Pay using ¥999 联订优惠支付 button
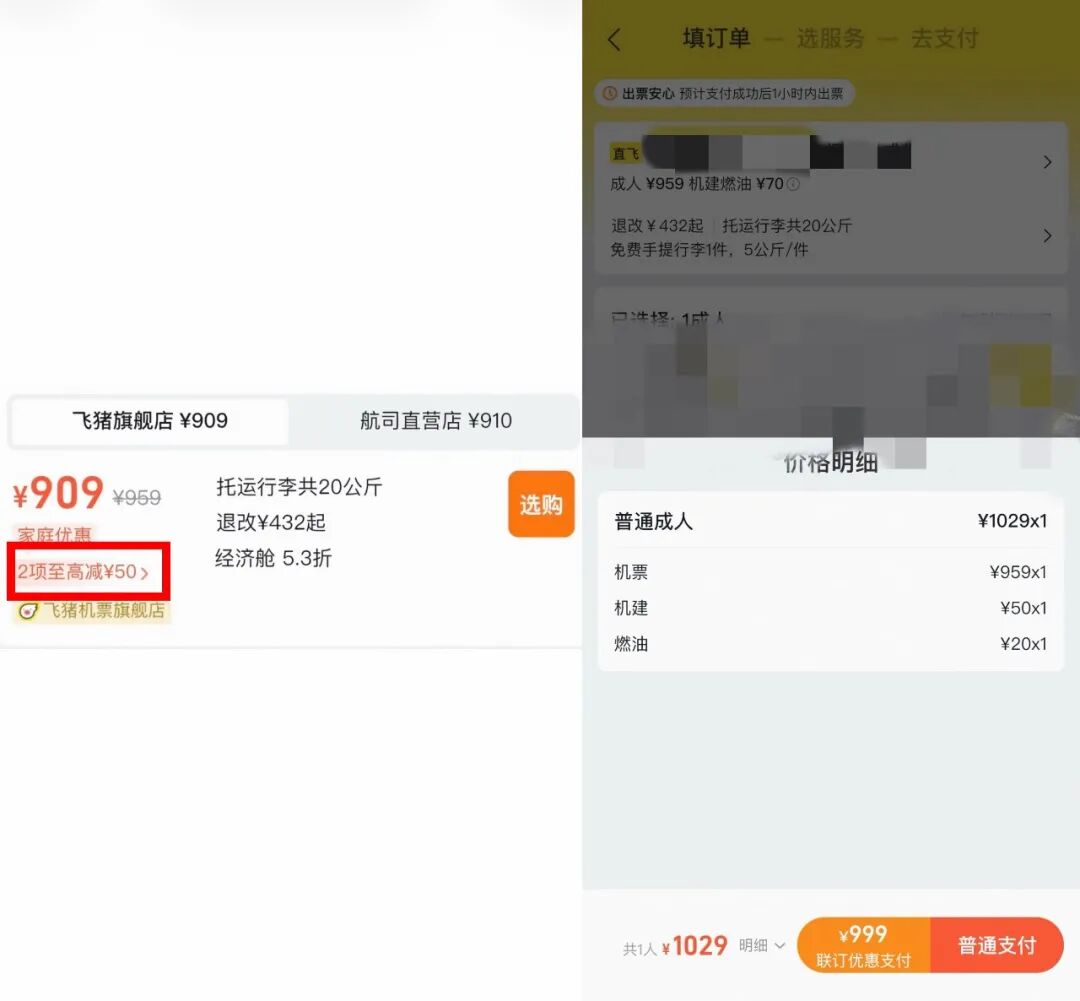Screen dimensions: 1080x1001 click(863, 945)
